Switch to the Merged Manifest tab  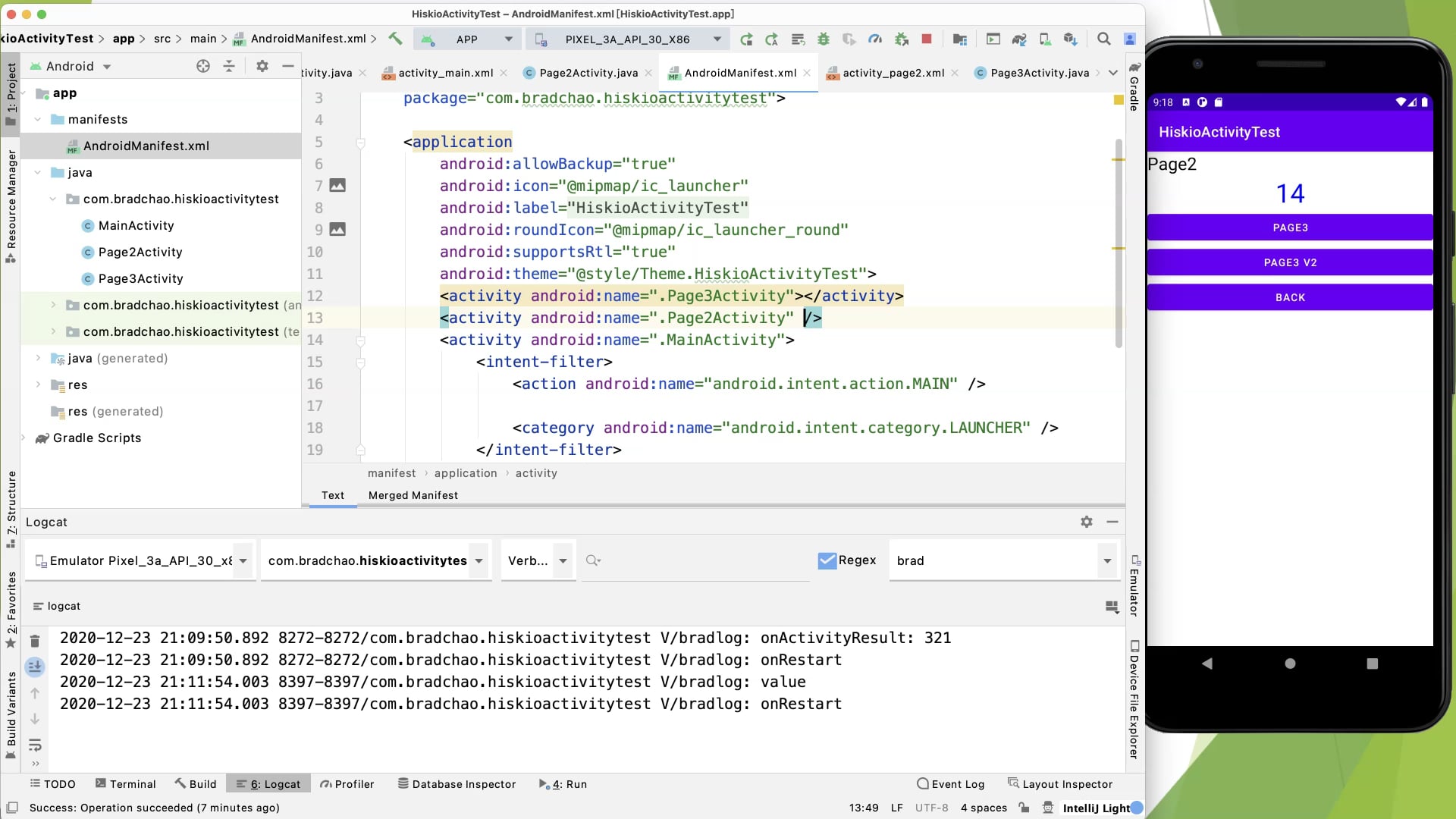[x=413, y=495]
